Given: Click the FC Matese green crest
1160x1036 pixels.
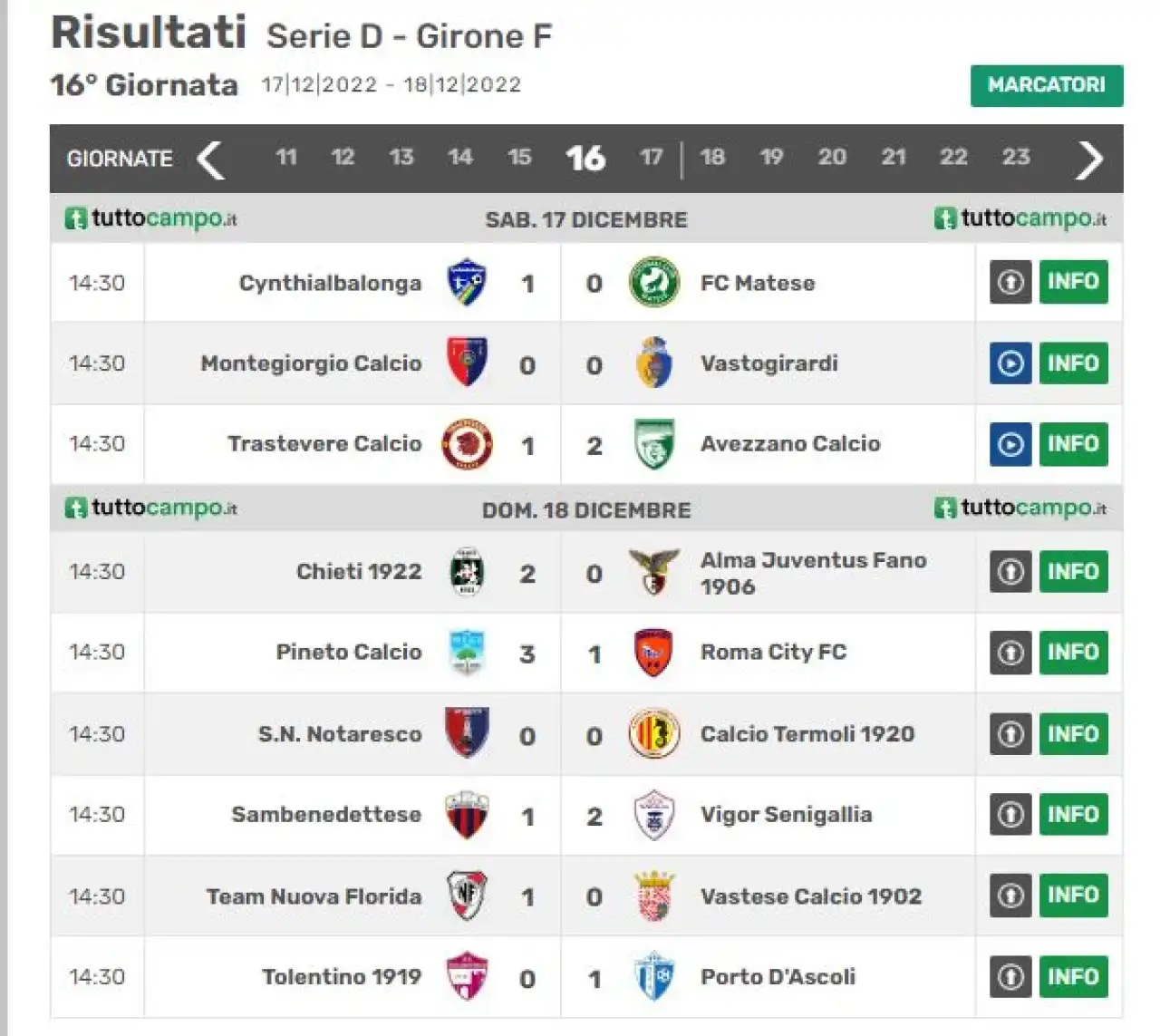Looking at the screenshot, I should (x=653, y=283).
